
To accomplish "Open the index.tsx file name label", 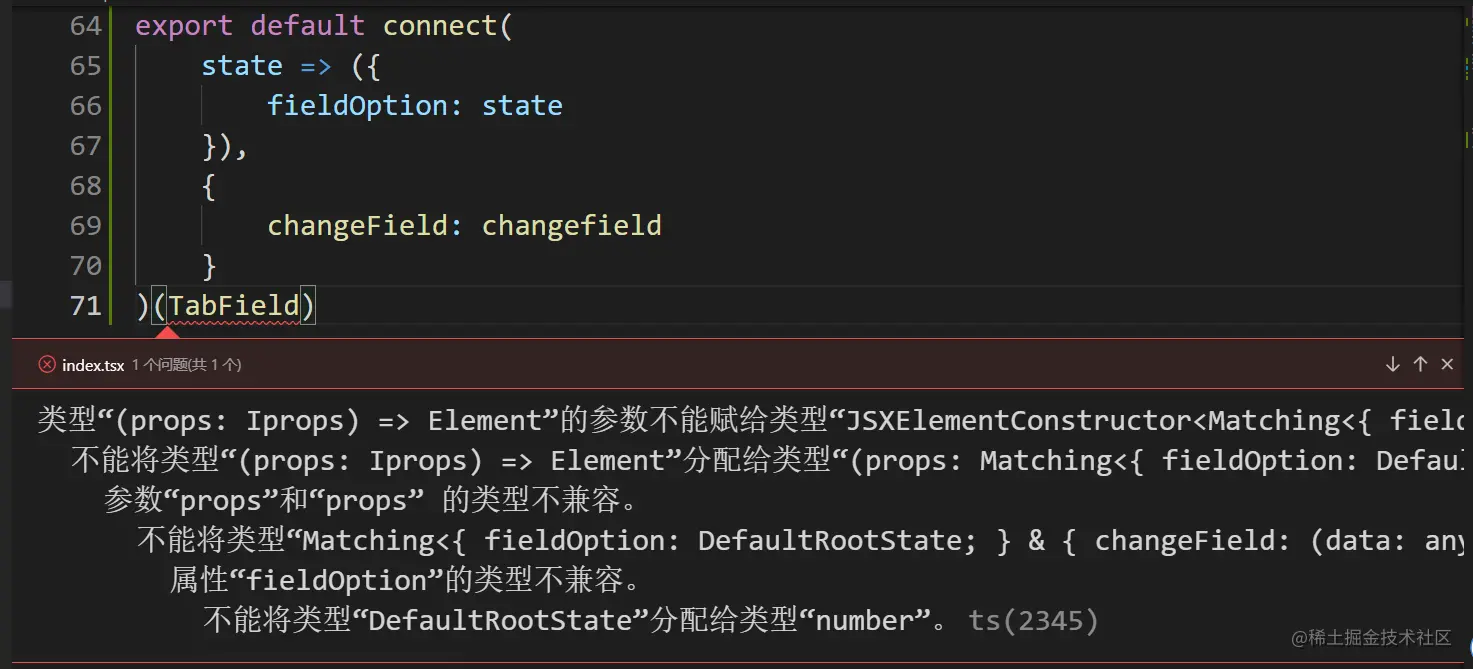I will click(x=93, y=366).
